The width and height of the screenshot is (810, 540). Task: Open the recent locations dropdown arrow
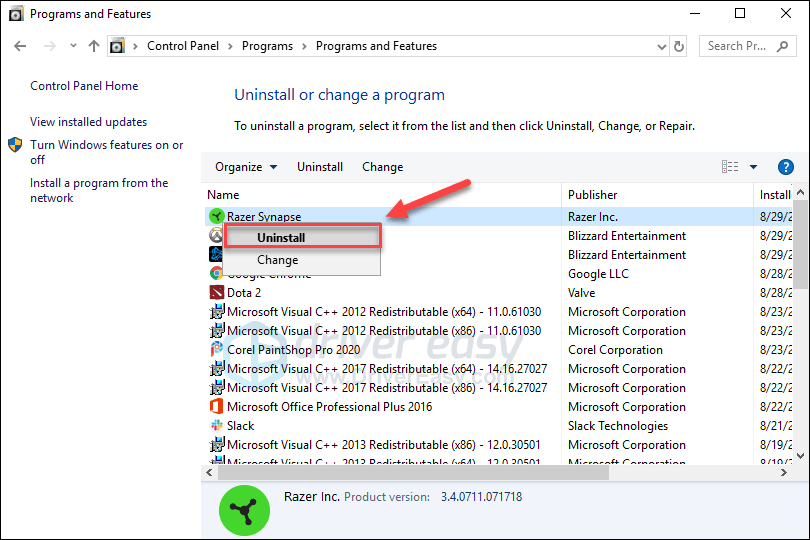(x=73, y=46)
